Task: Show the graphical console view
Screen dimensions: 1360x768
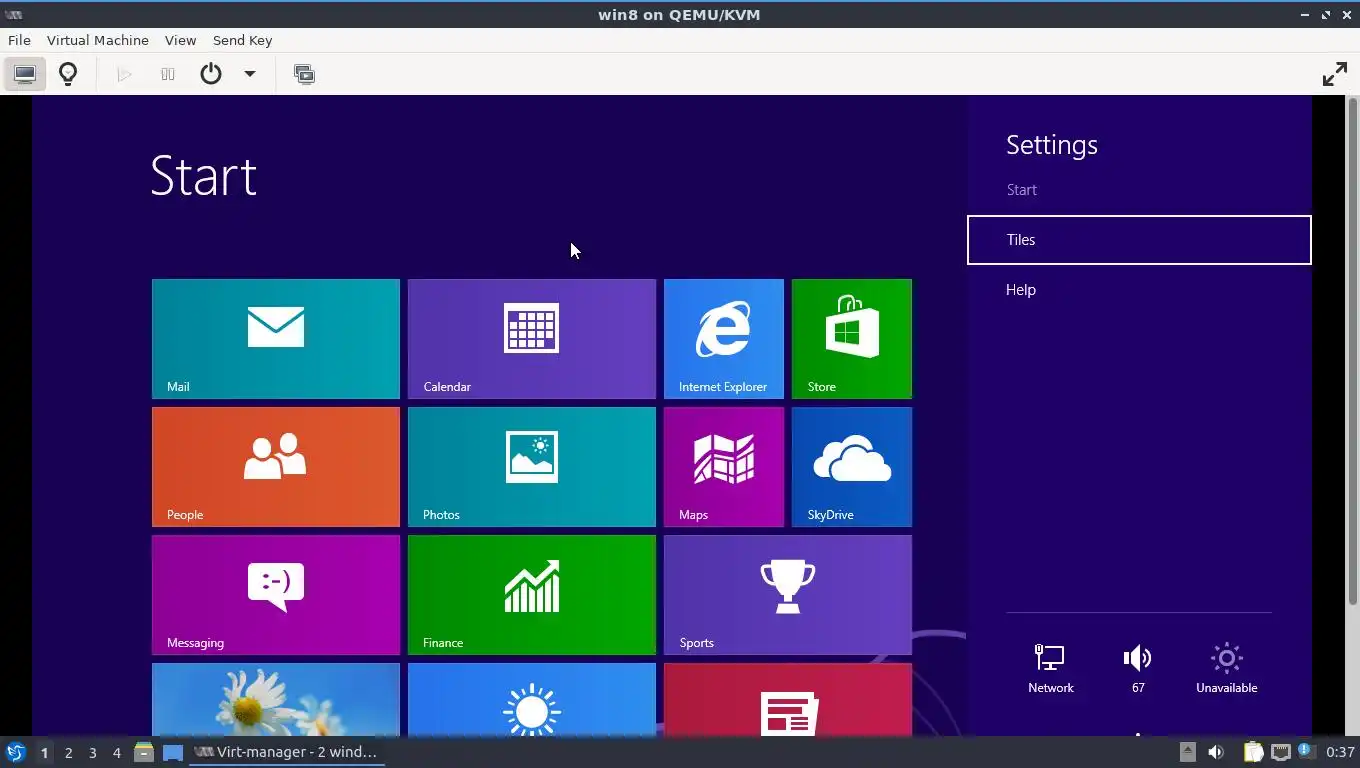Action: (25, 74)
